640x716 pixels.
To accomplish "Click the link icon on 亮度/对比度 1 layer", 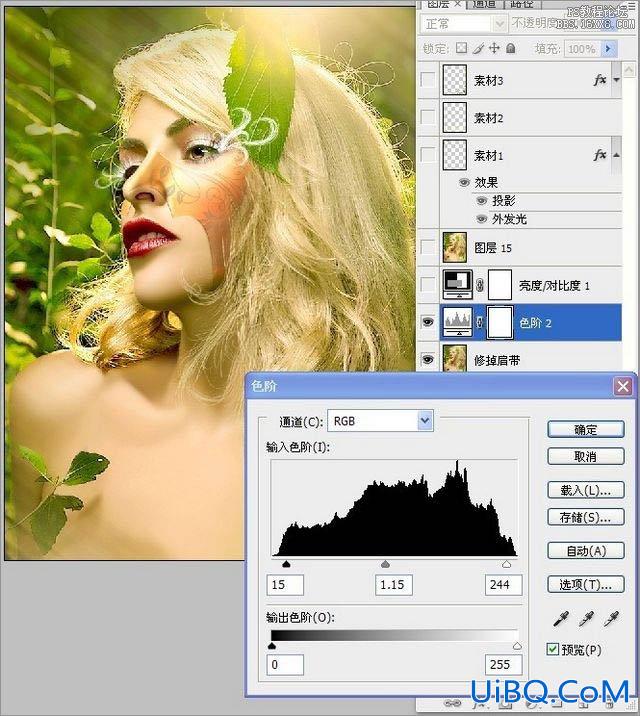I will (480, 285).
